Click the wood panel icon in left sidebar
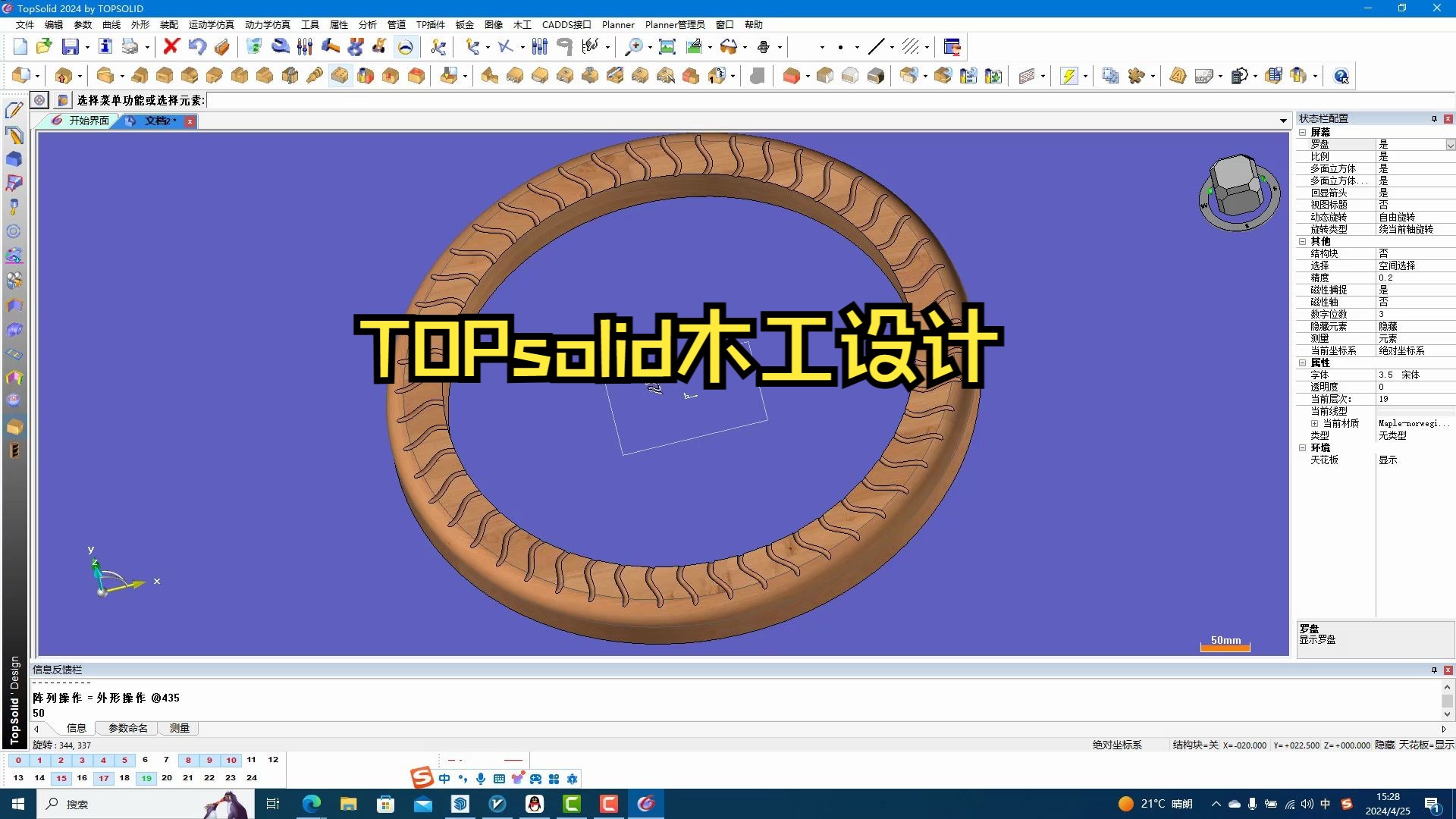 (x=14, y=428)
